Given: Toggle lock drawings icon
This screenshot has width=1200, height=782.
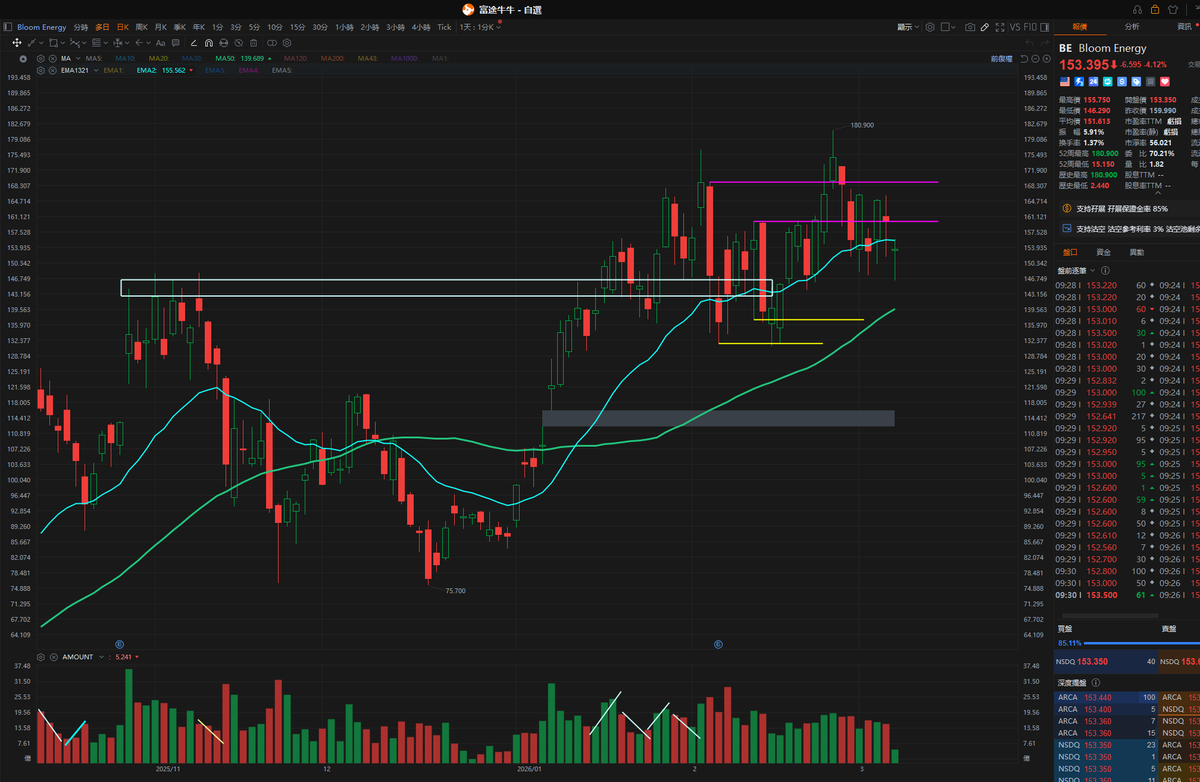Looking at the screenshot, I should (x=223, y=43).
